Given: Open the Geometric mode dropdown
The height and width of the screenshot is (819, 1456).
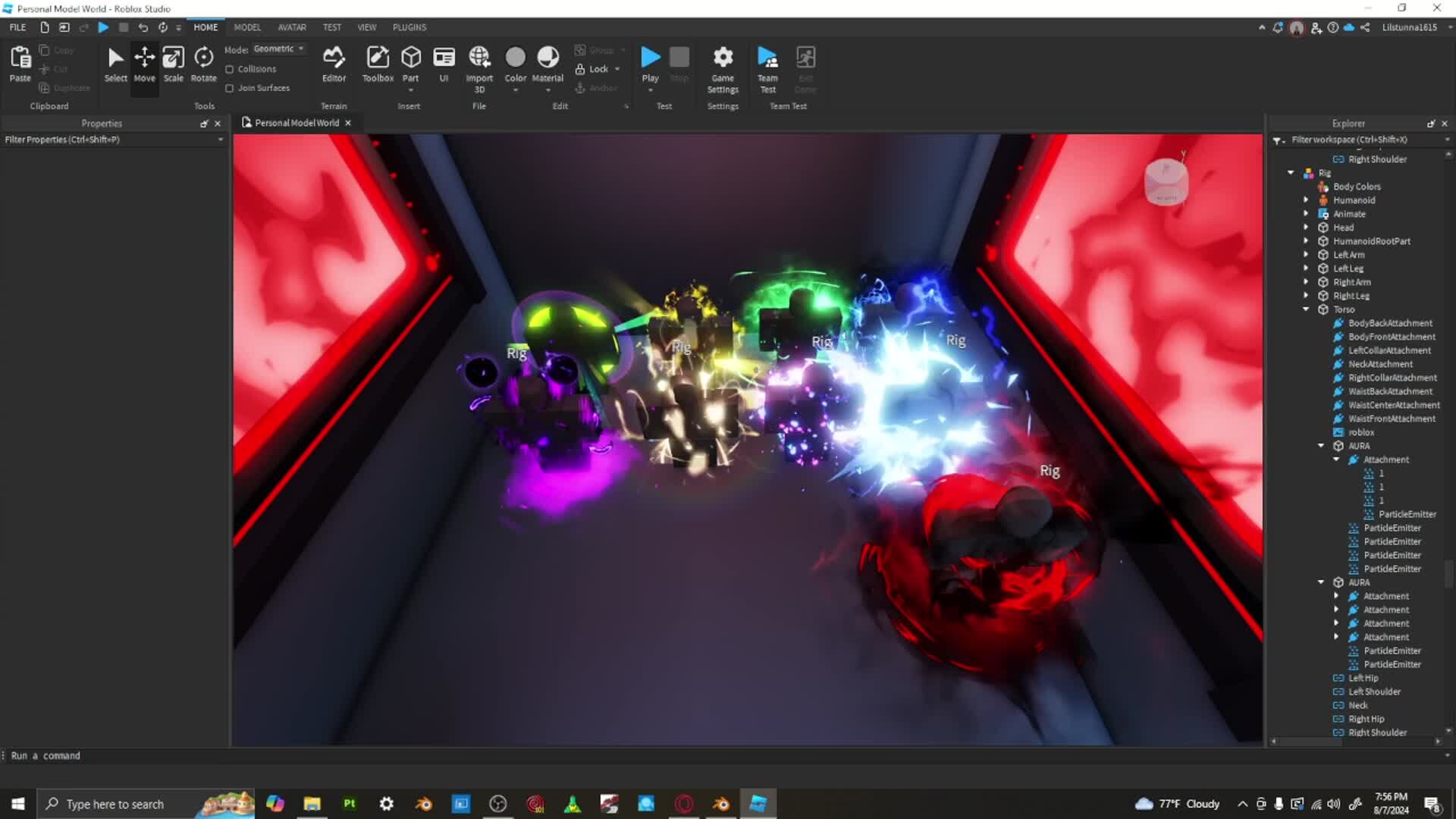Looking at the screenshot, I should [x=301, y=48].
